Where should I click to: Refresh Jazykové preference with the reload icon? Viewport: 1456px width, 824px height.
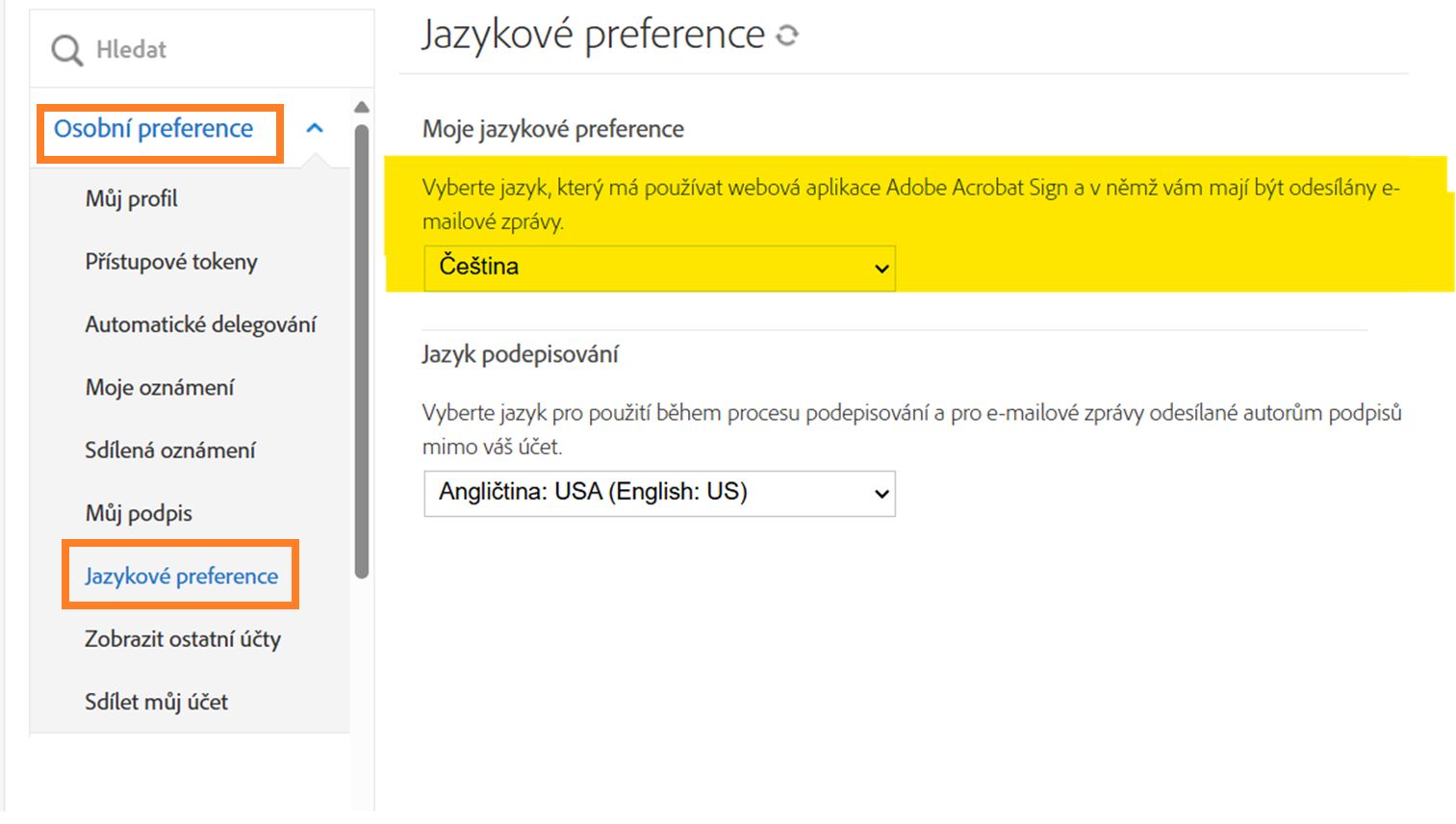pos(787,36)
